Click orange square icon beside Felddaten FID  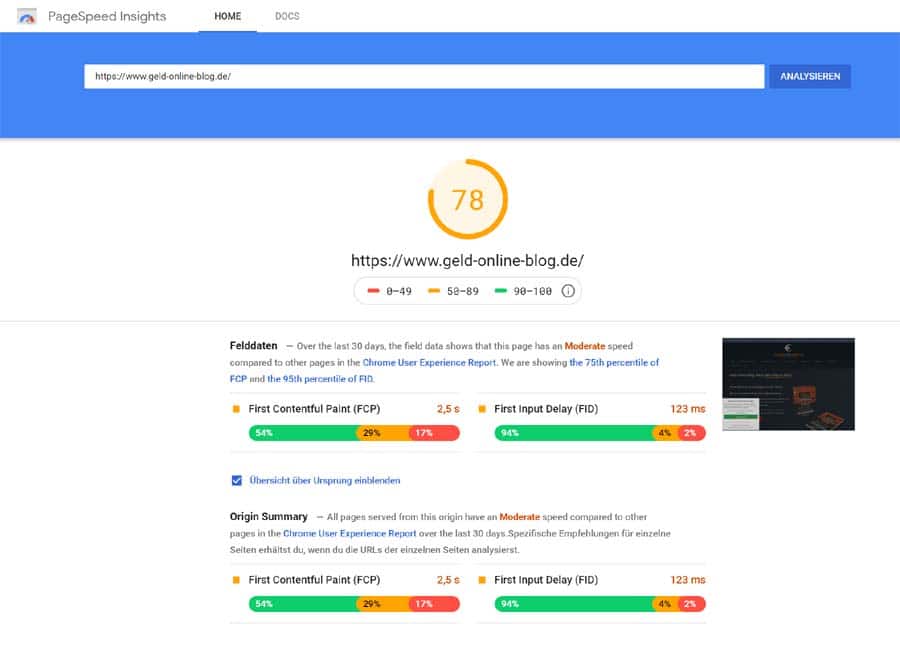tap(482, 409)
